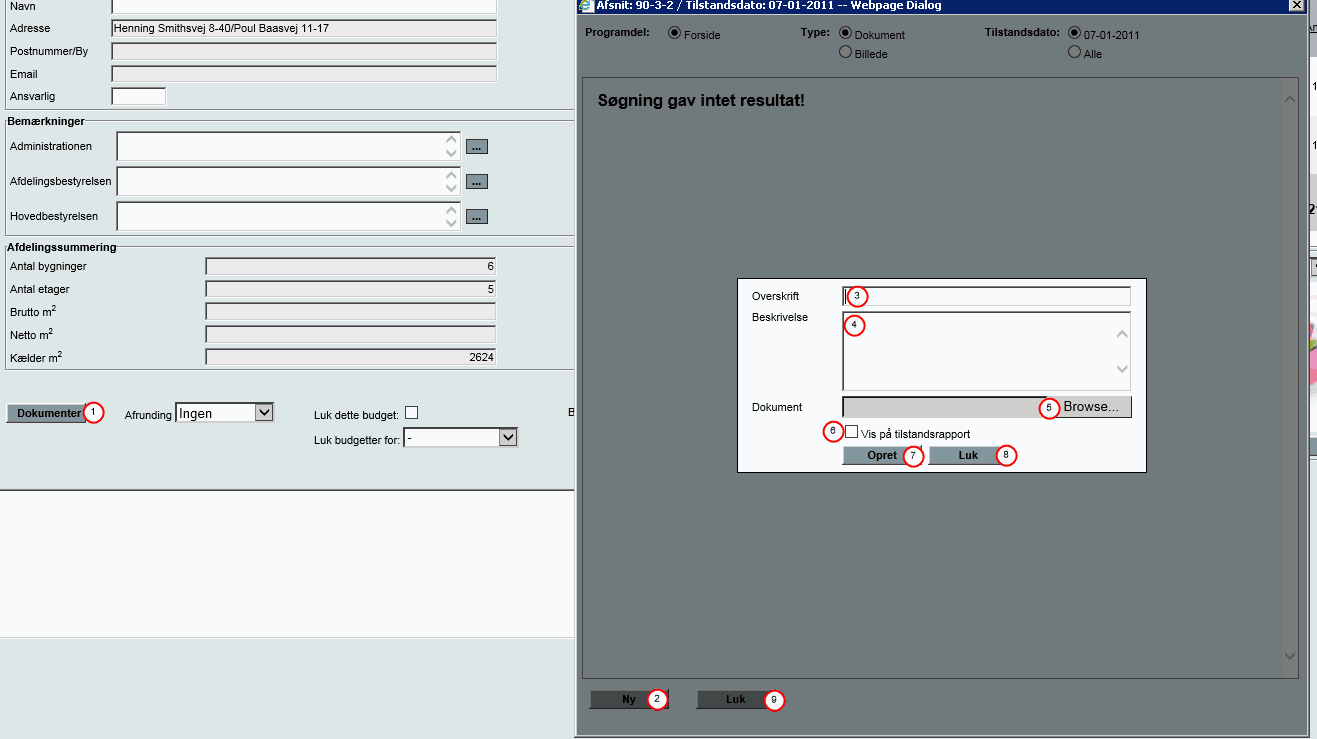Click the Kælder m² field showing 2624
This screenshot has height=739, width=1317.
351,357
